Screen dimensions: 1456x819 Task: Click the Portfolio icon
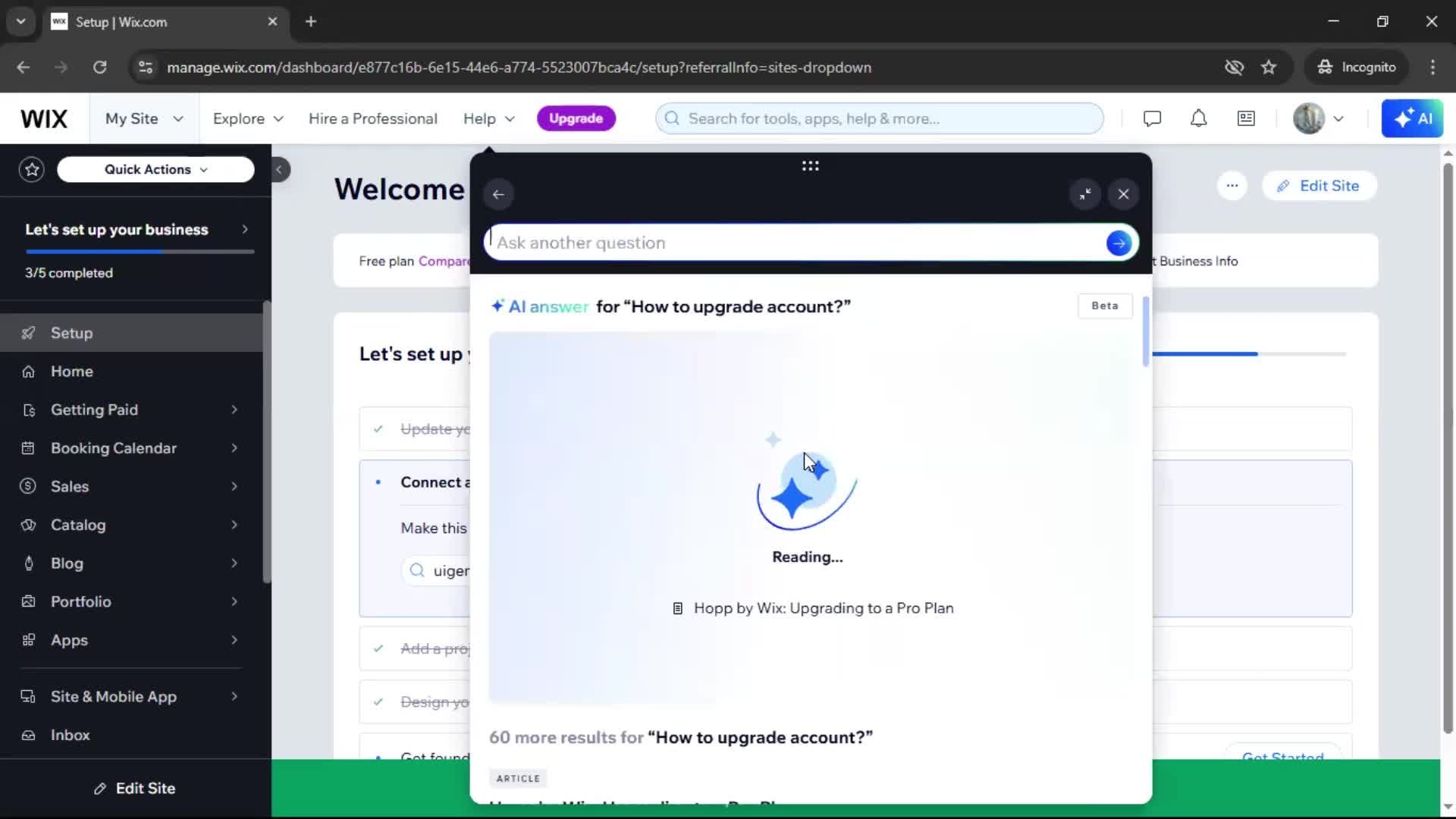click(28, 601)
